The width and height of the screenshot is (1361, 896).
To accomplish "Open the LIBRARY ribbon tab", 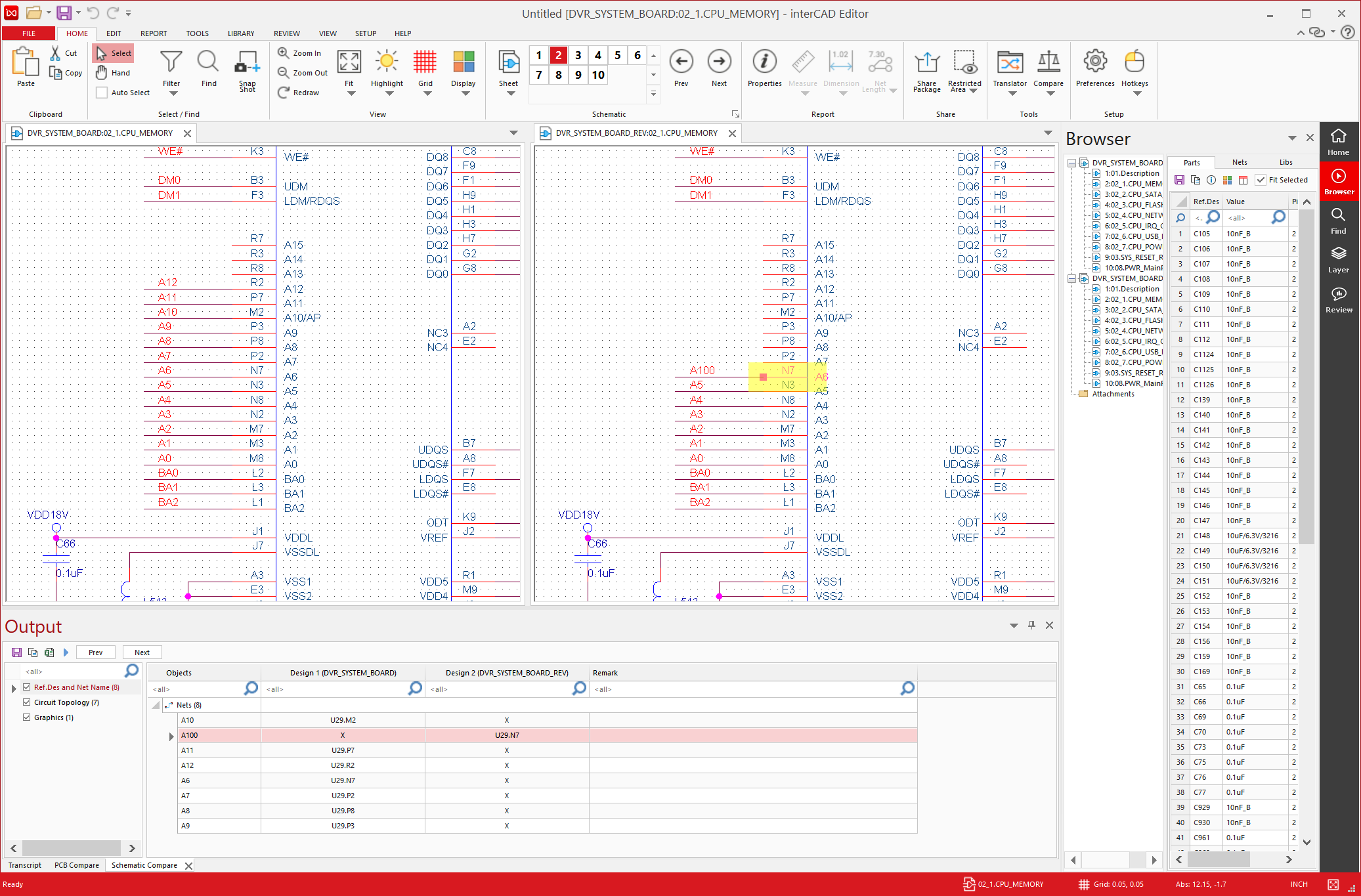I will [x=240, y=33].
